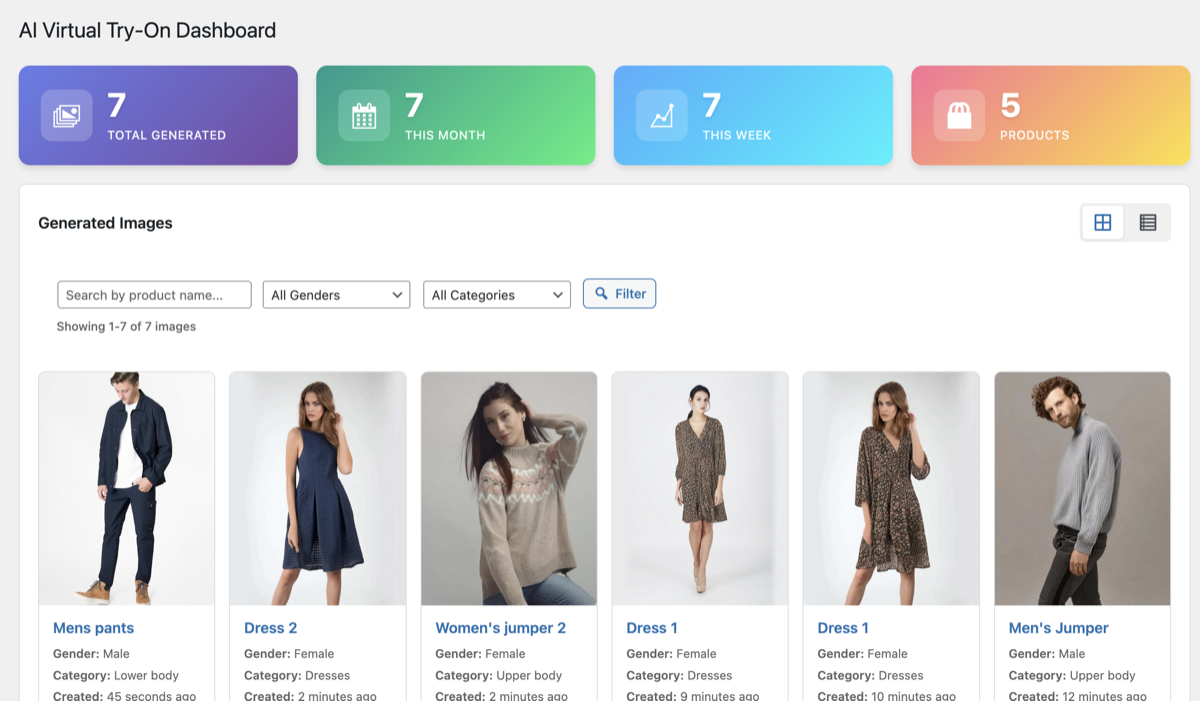Switch to list view of generated images

[x=1147, y=222]
